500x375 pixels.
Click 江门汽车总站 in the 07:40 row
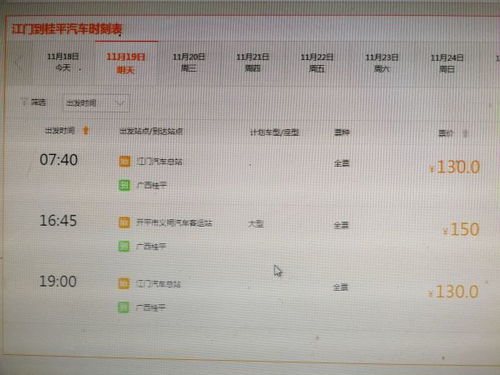tap(159, 162)
